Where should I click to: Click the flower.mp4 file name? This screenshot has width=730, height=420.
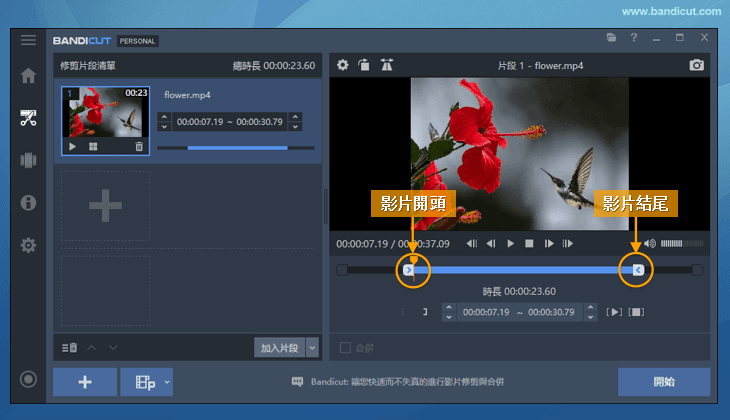pos(187,95)
